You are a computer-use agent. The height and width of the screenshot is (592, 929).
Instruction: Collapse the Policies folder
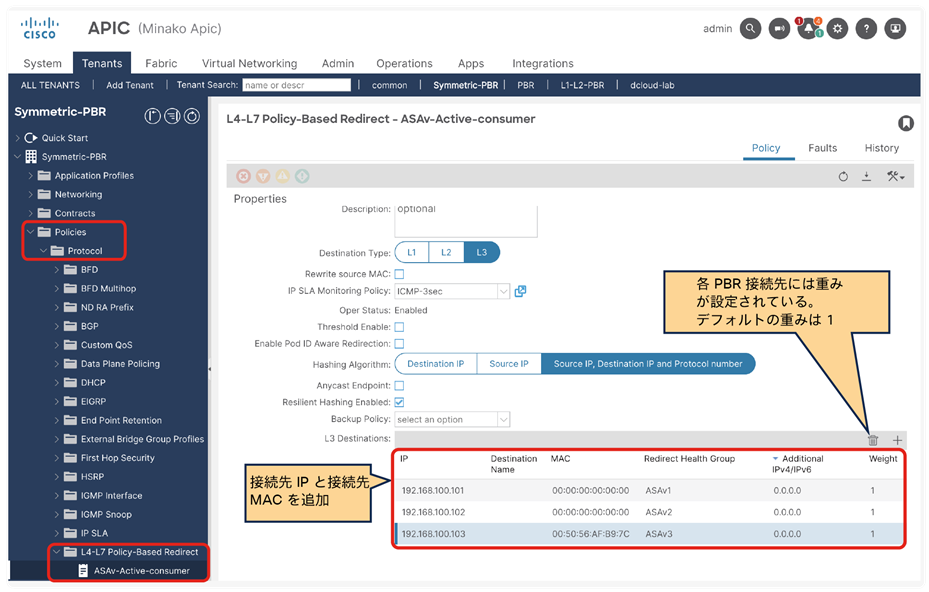30,232
